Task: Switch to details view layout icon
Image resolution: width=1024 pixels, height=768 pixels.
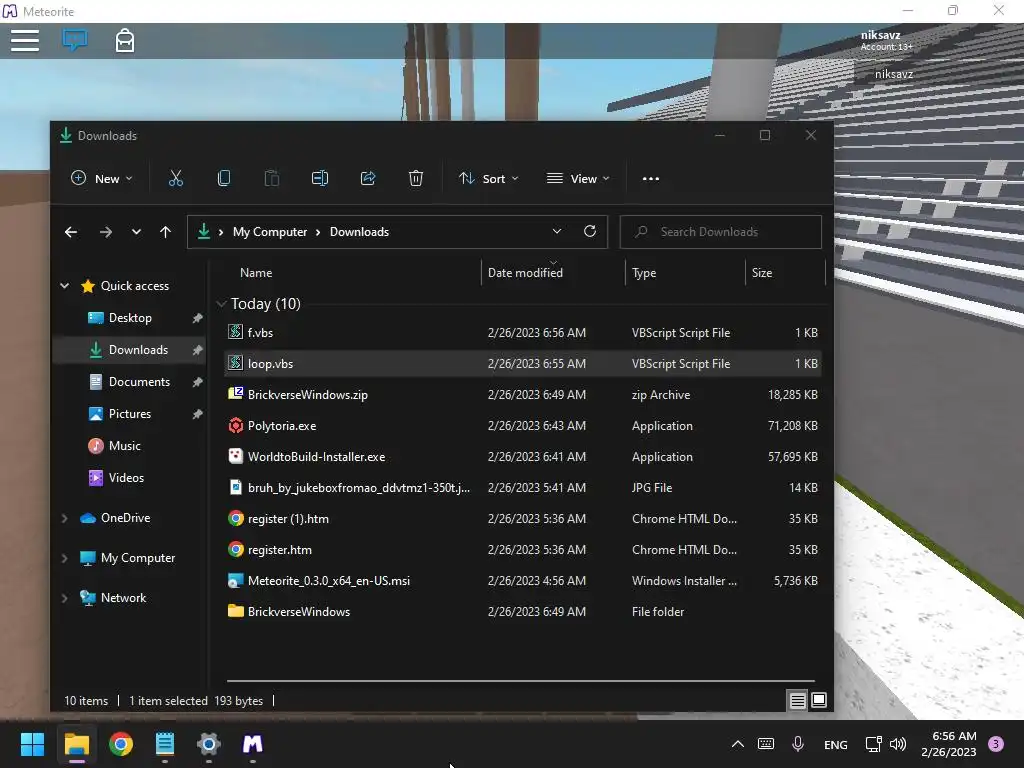Action: pyautogui.click(x=797, y=701)
